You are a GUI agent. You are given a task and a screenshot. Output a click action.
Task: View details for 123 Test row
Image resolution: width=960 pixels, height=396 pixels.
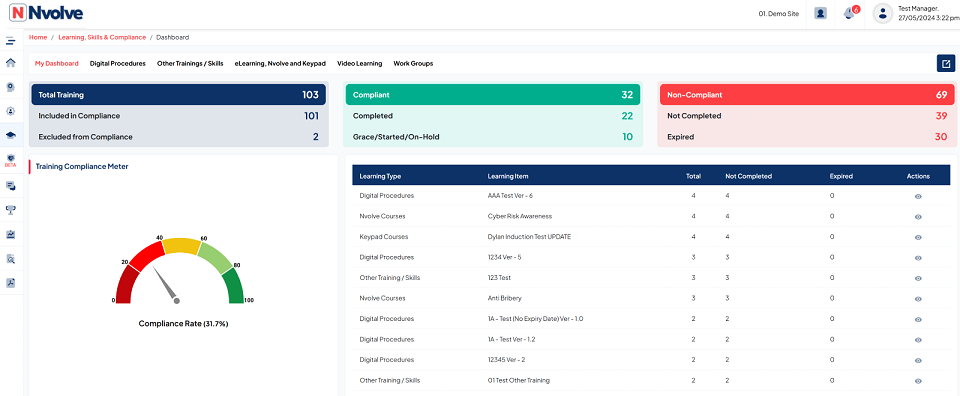918,278
